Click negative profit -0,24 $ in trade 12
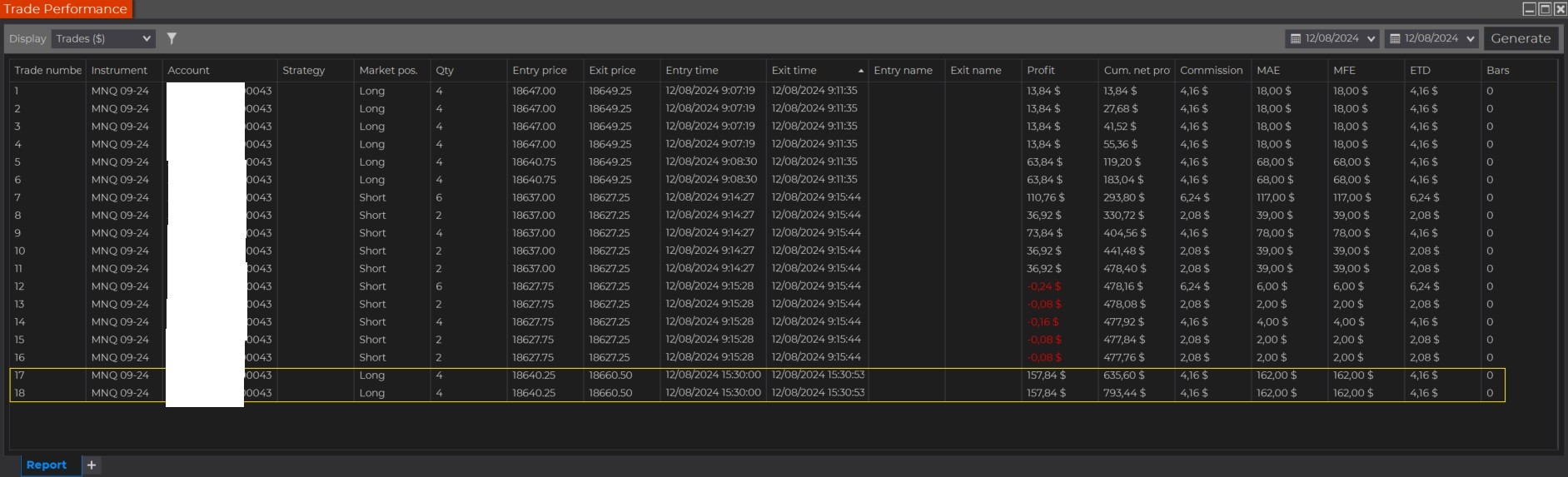Screen dimensions: 1568x477 [1044, 286]
